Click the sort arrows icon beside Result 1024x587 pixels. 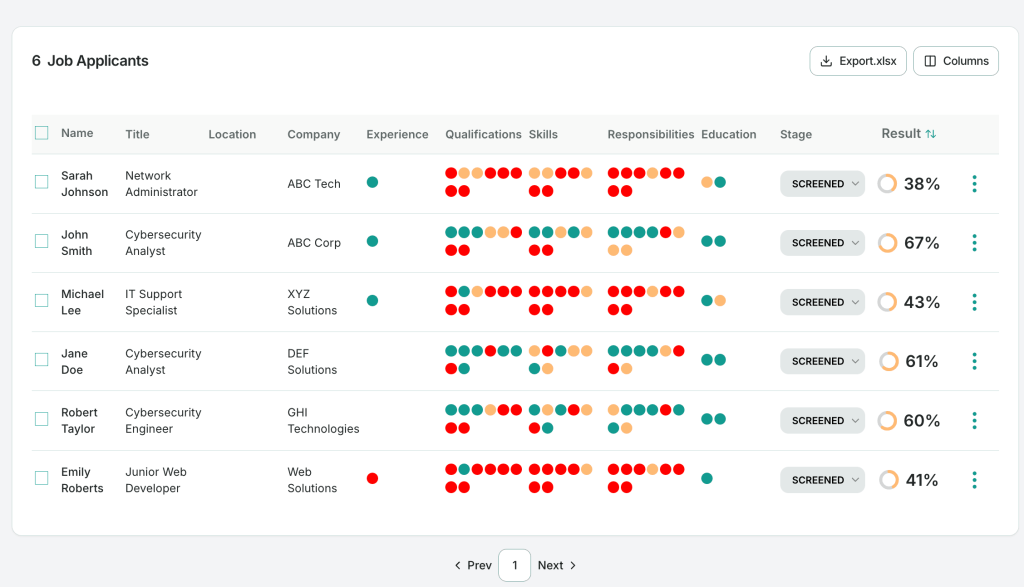(931, 134)
